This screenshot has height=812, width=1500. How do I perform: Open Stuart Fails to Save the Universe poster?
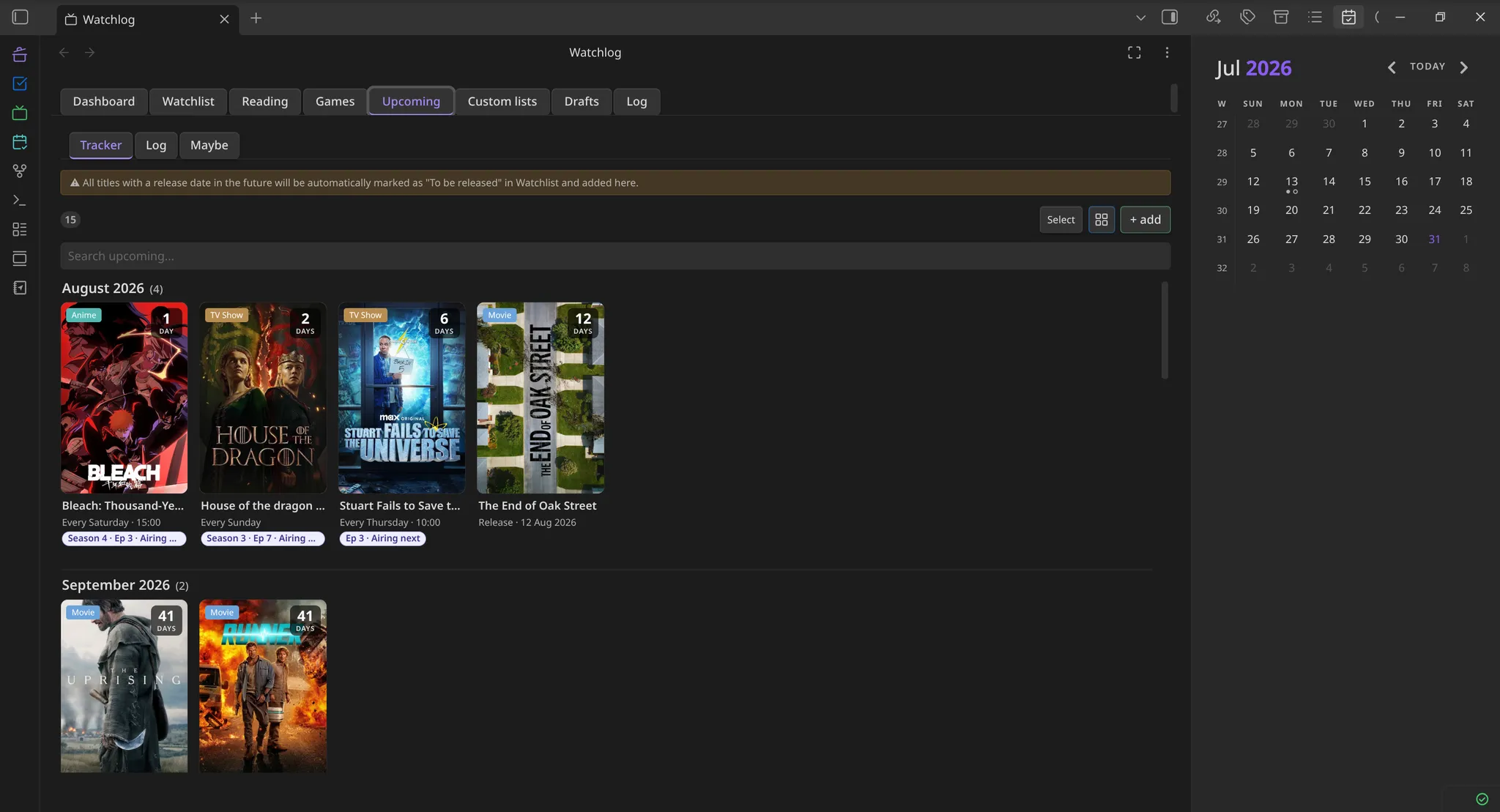401,398
